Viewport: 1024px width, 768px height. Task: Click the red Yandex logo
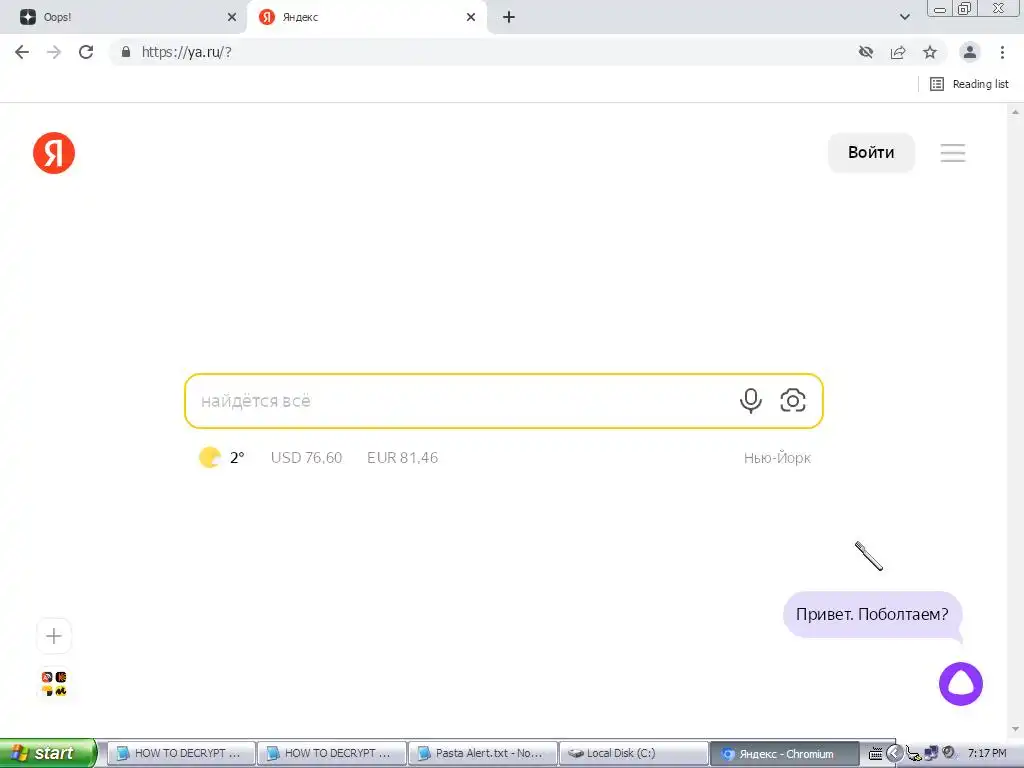tap(54, 153)
